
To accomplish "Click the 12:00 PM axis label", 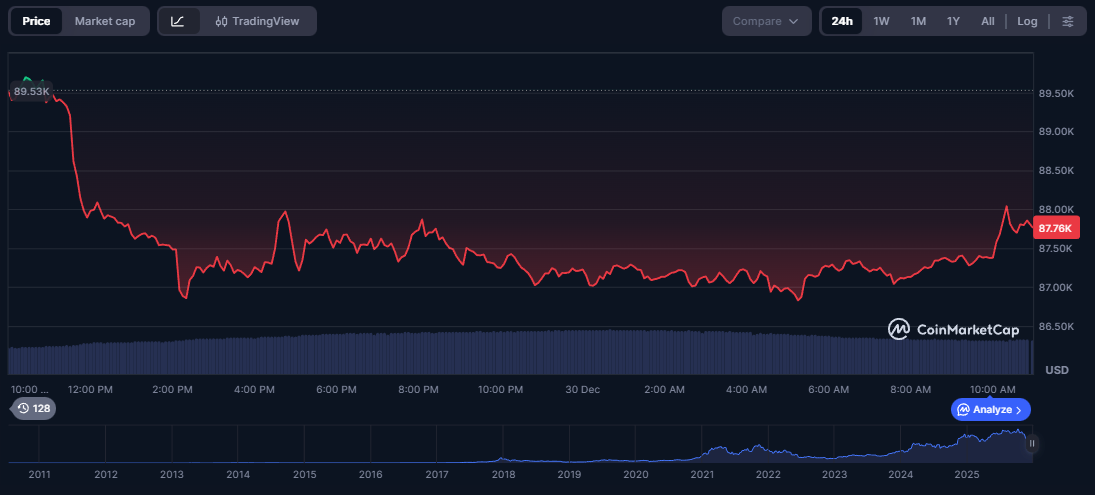I will (91, 389).
